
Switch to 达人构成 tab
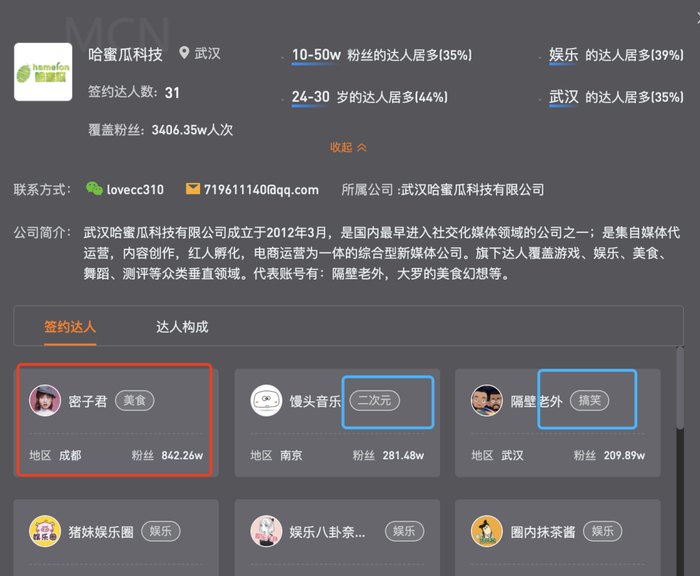coord(182,327)
